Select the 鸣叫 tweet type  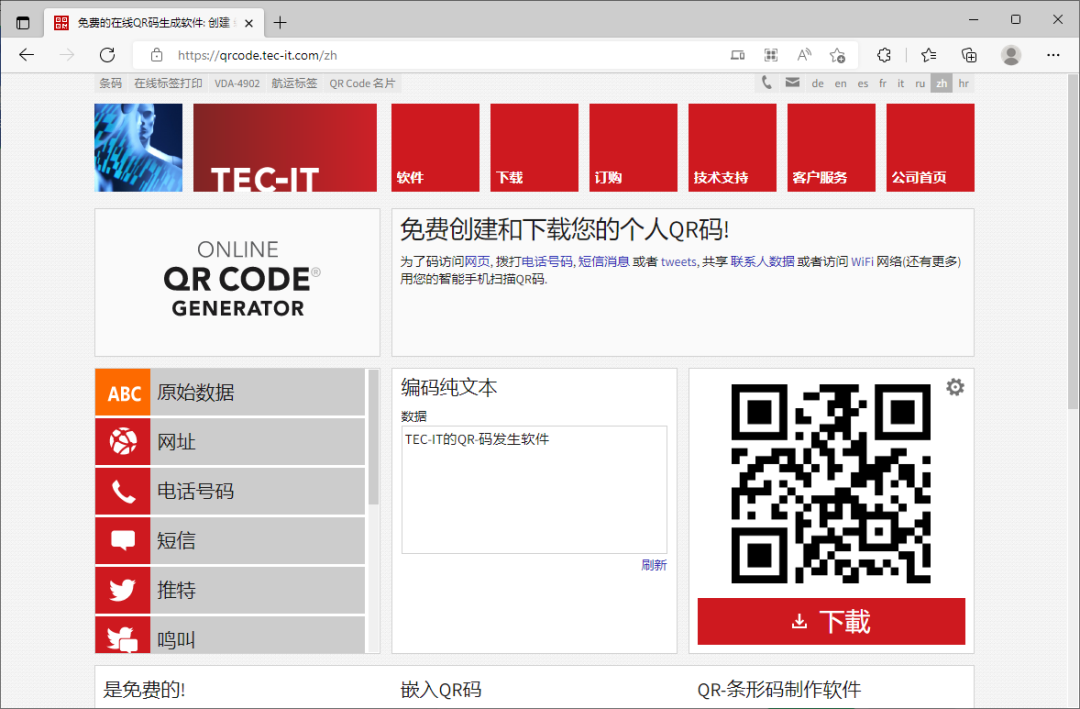(230, 635)
